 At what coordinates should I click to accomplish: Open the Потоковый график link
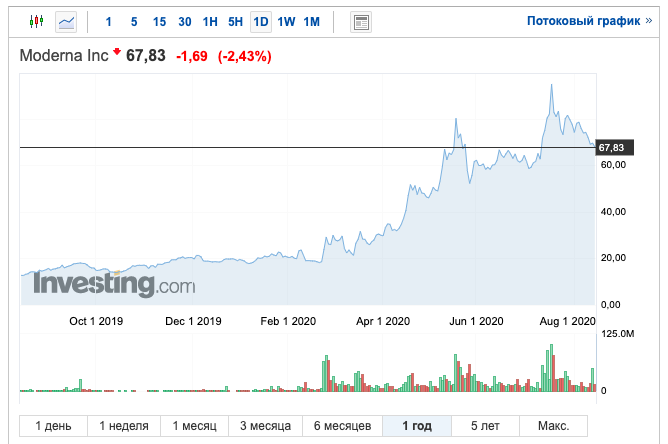tap(589, 21)
